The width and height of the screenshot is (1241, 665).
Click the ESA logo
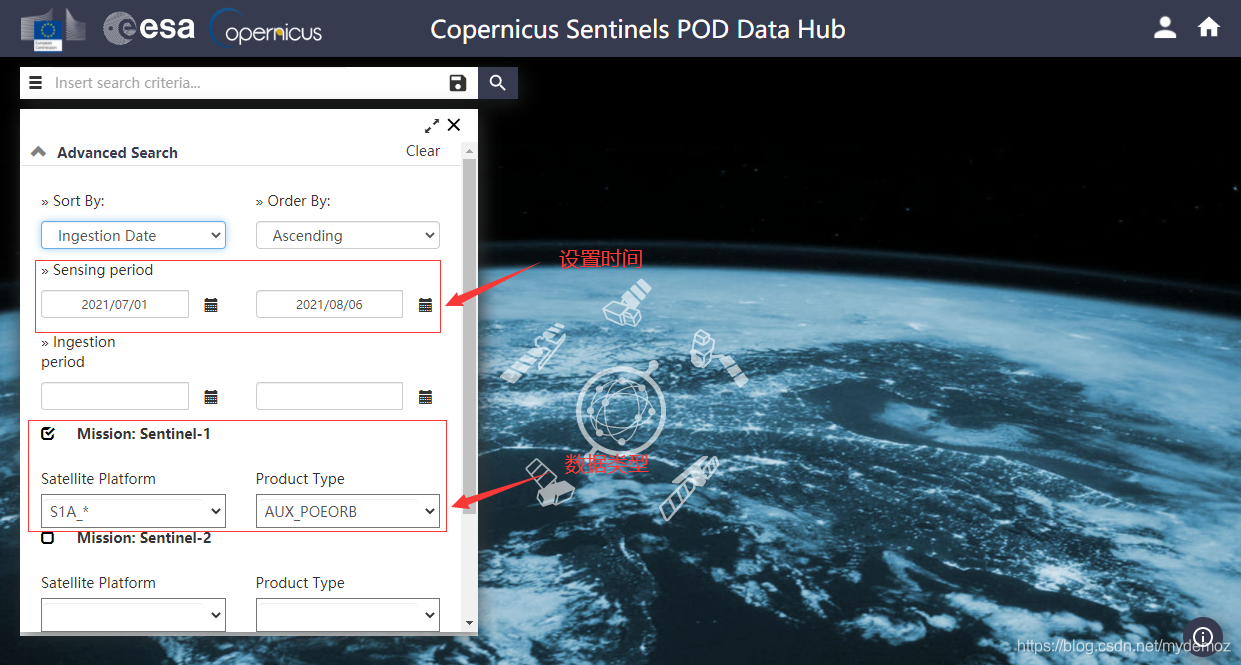click(x=149, y=28)
